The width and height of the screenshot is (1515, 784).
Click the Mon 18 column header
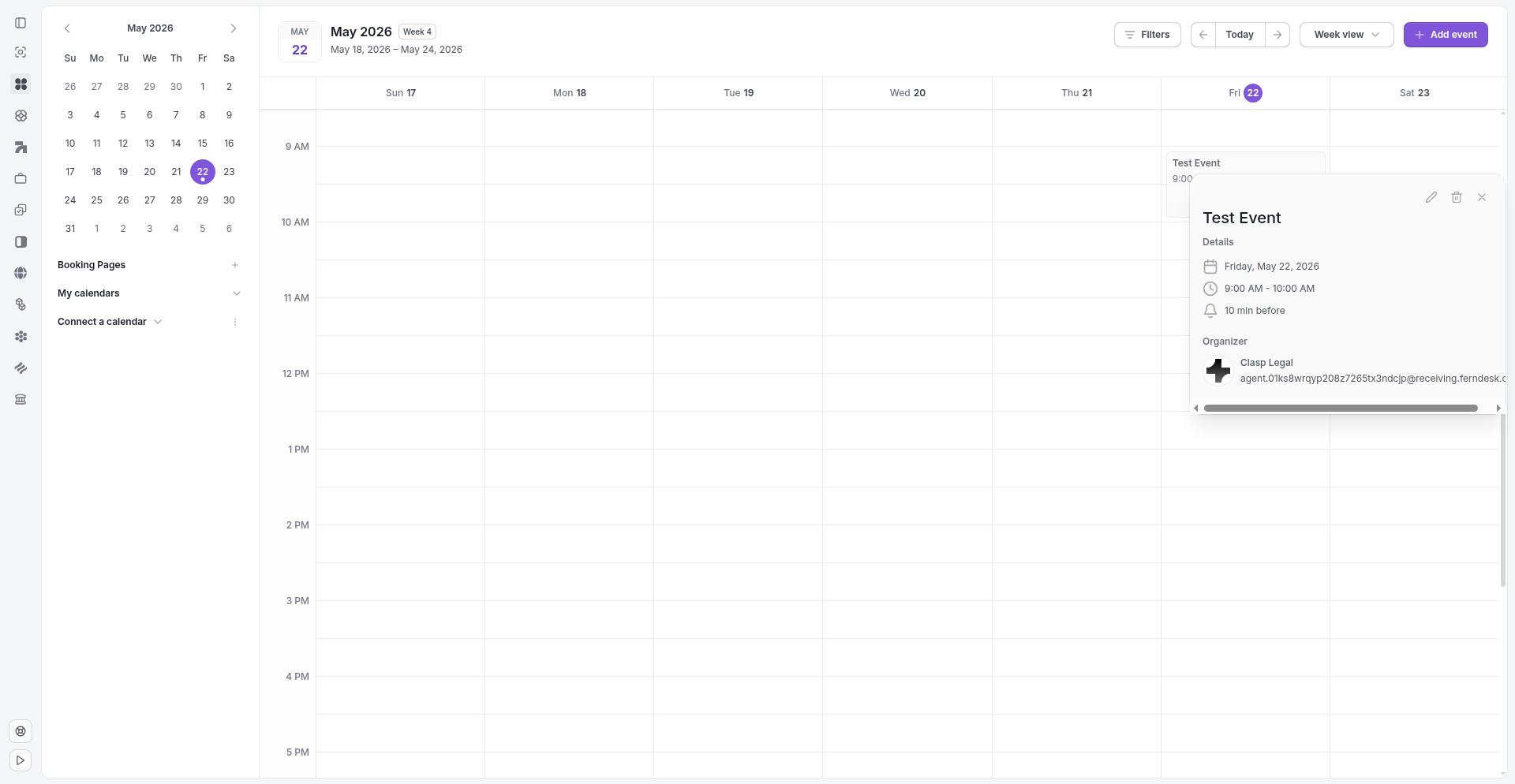tap(569, 93)
